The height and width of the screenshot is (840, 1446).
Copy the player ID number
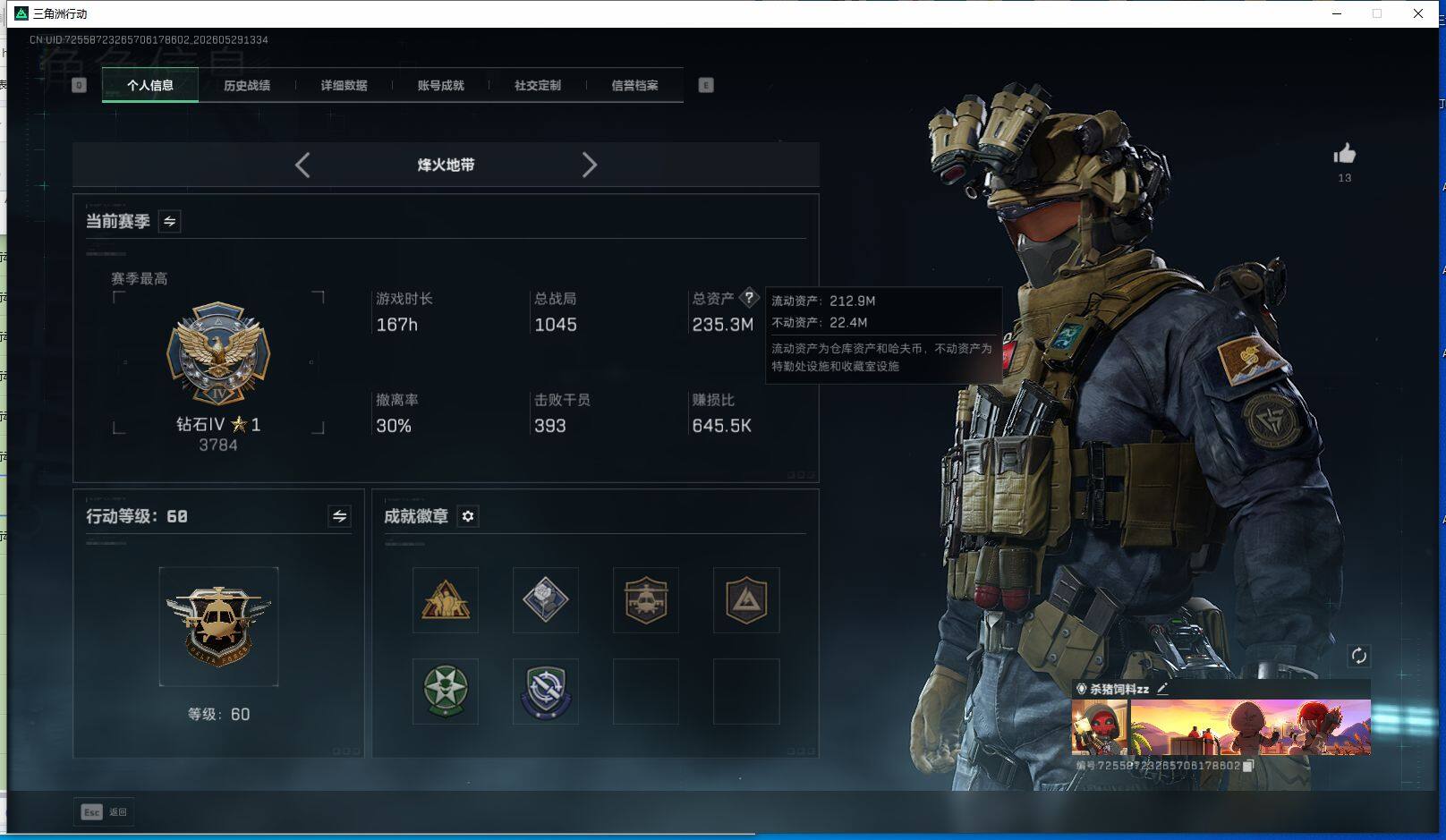point(1248,766)
